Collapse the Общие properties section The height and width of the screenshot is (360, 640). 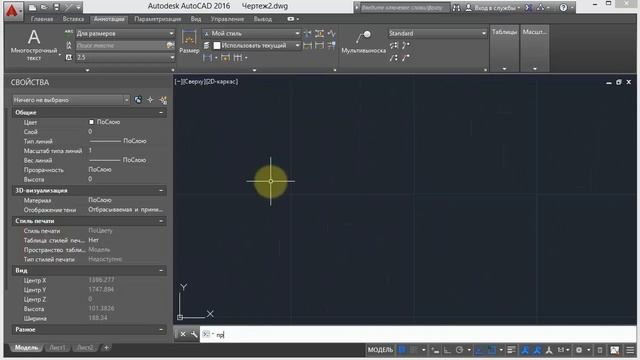[x=161, y=112]
